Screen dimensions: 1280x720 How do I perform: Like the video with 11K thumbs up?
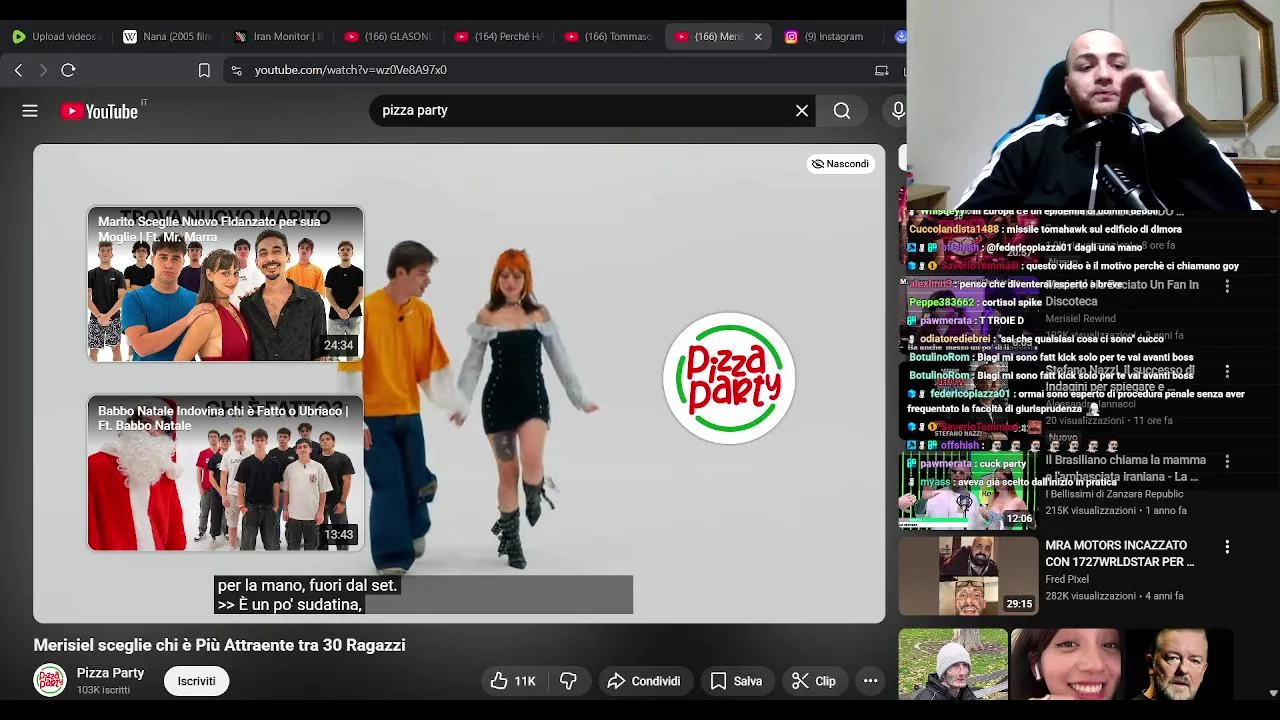tap(514, 681)
